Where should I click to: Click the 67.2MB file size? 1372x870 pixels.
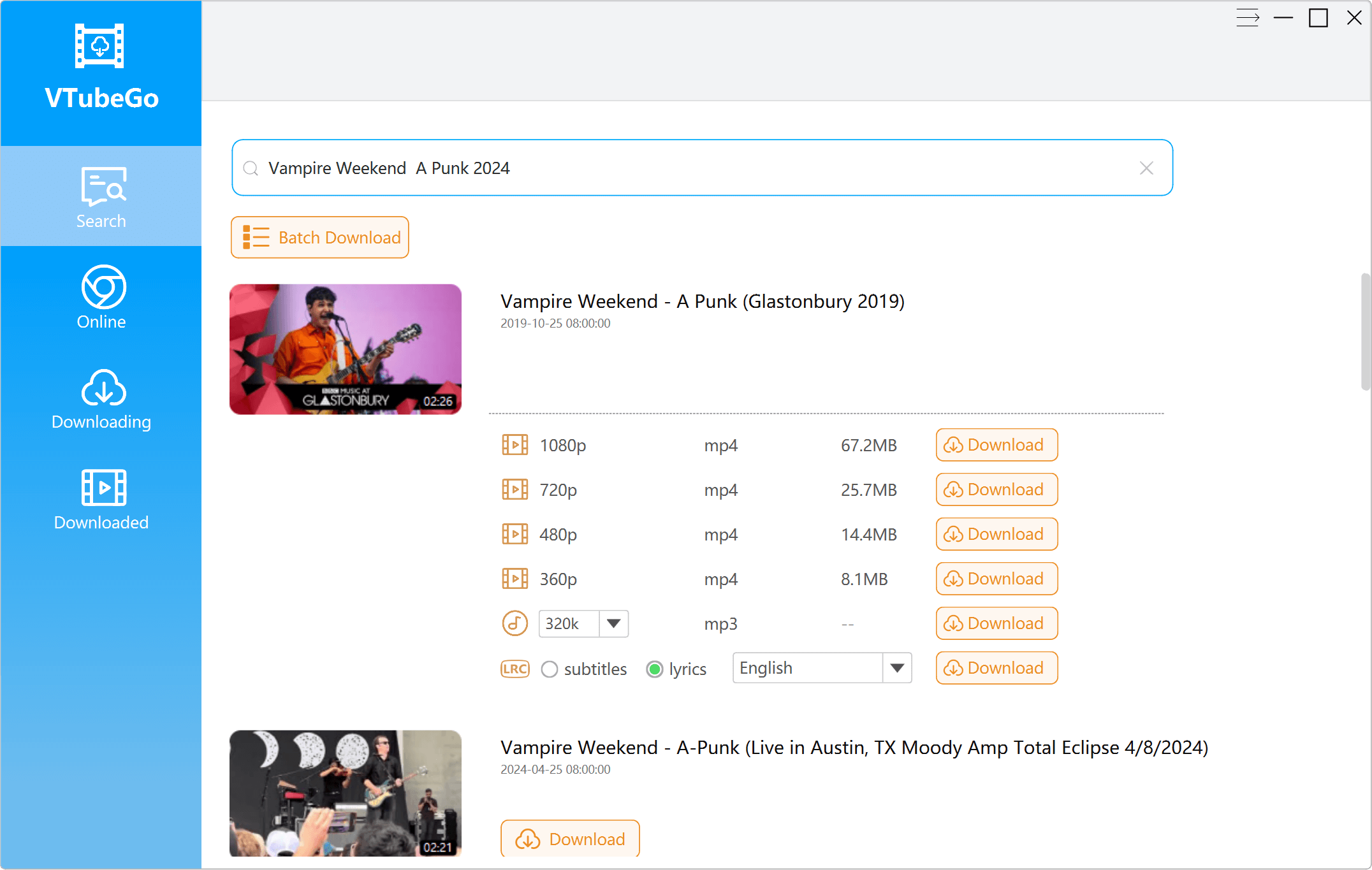click(869, 445)
